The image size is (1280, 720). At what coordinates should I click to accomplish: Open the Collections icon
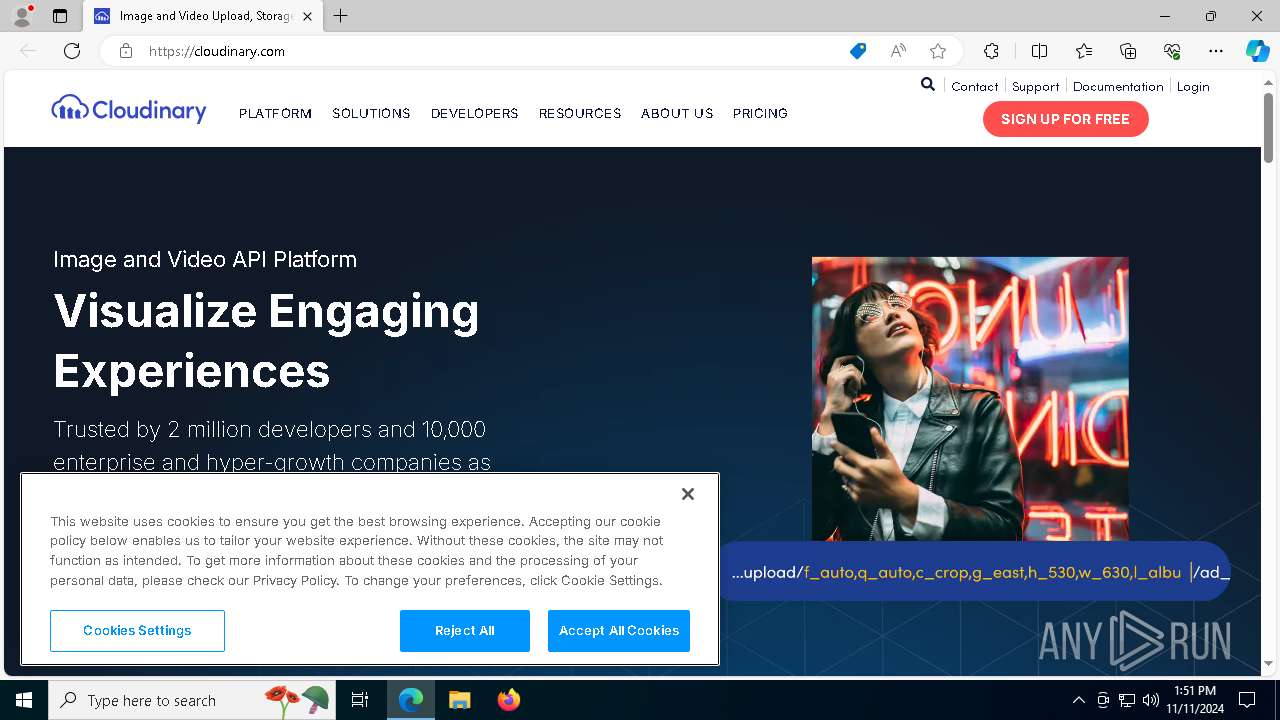[x=1128, y=51]
